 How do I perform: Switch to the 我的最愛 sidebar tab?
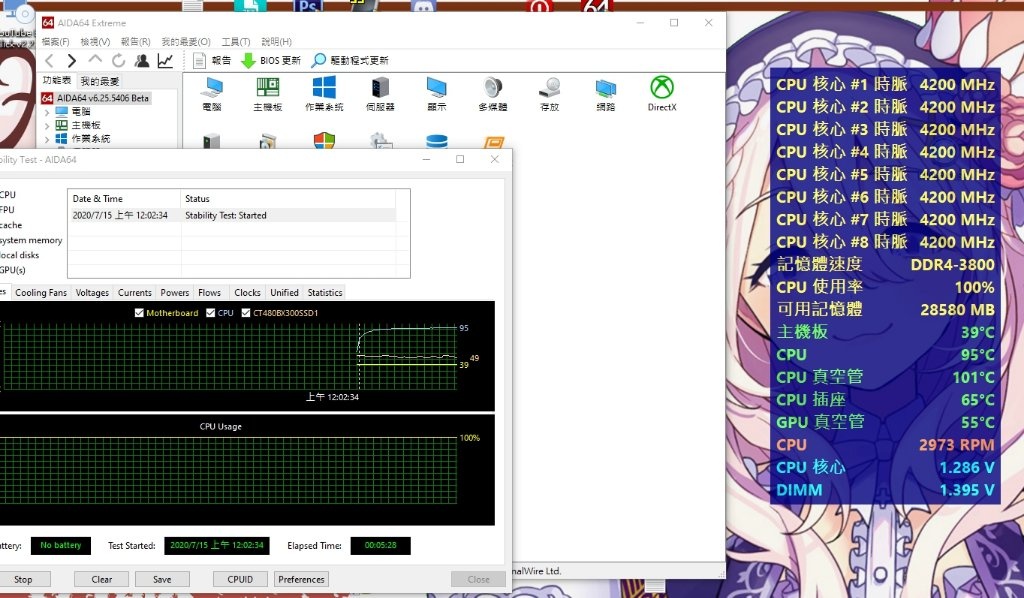point(100,81)
